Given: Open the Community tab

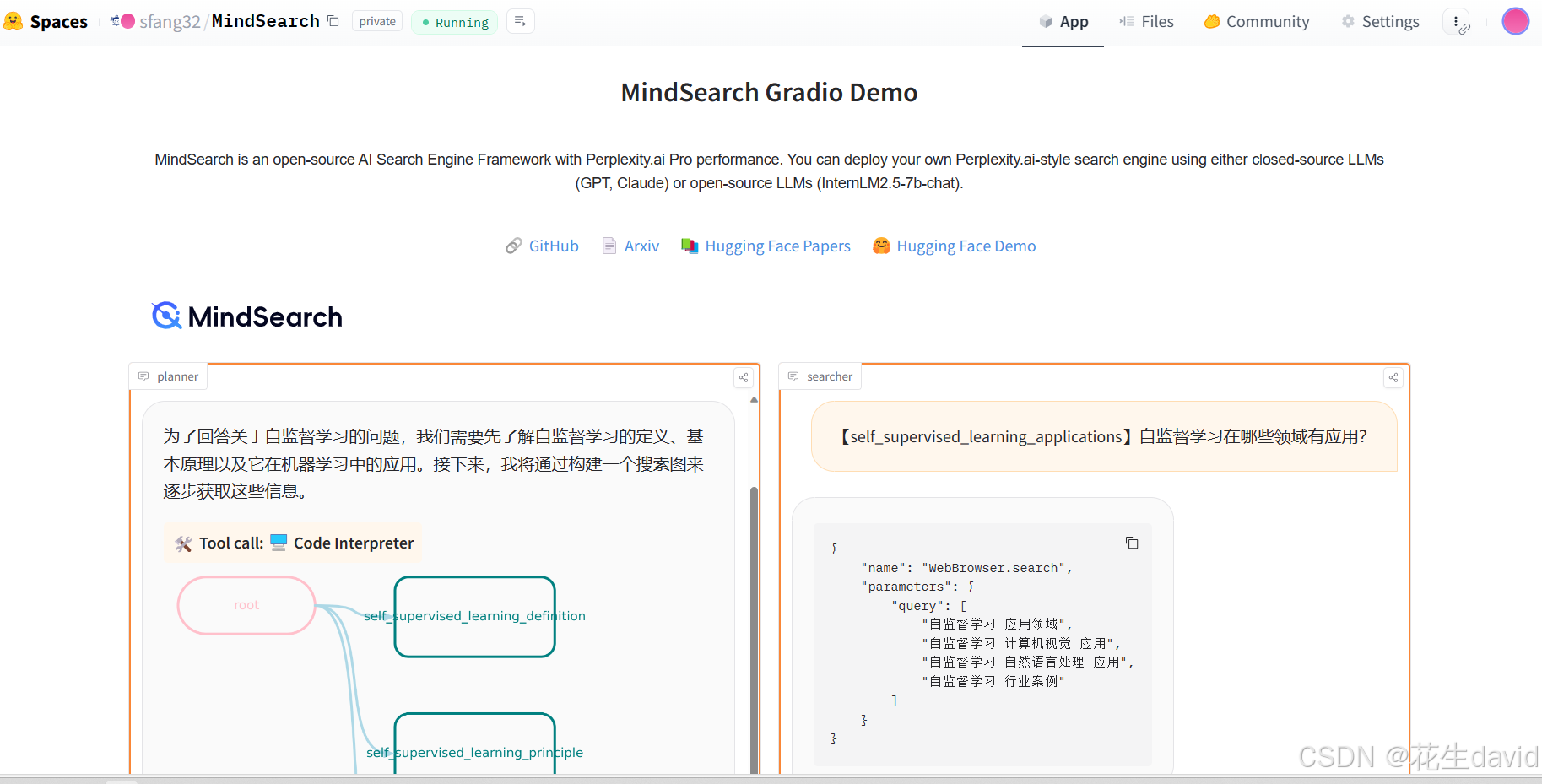Looking at the screenshot, I should [x=1257, y=22].
